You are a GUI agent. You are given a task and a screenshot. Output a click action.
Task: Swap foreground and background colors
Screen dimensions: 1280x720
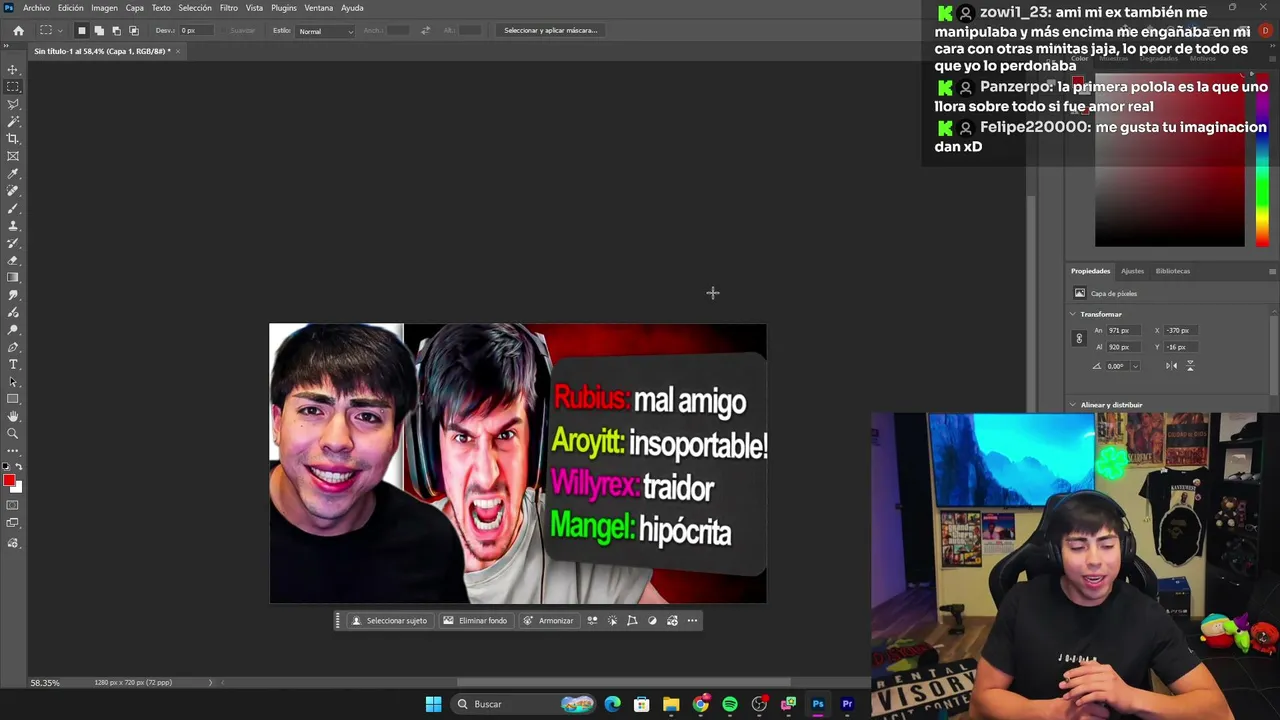[18, 467]
